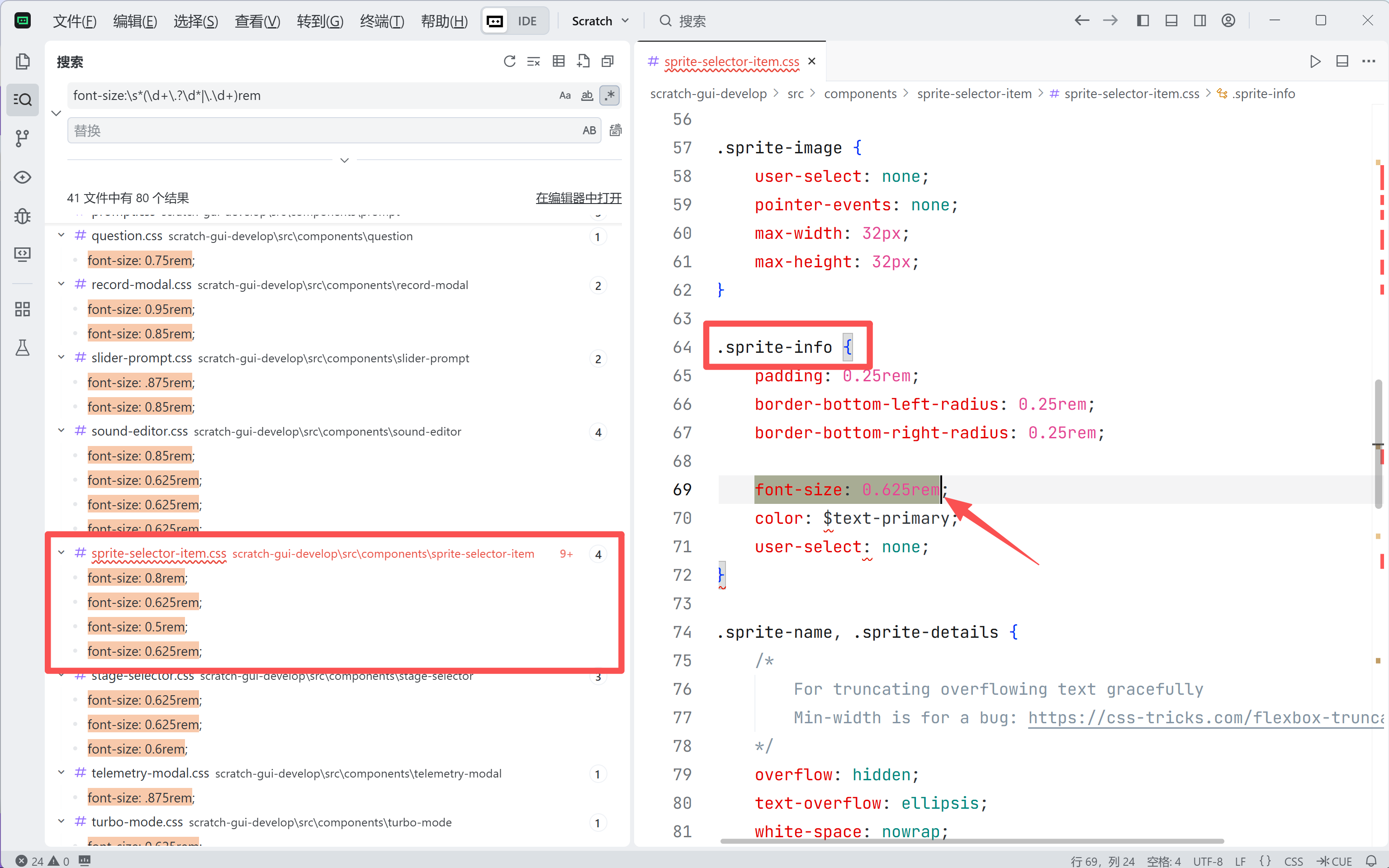Click the refresh search results icon

tap(509, 62)
